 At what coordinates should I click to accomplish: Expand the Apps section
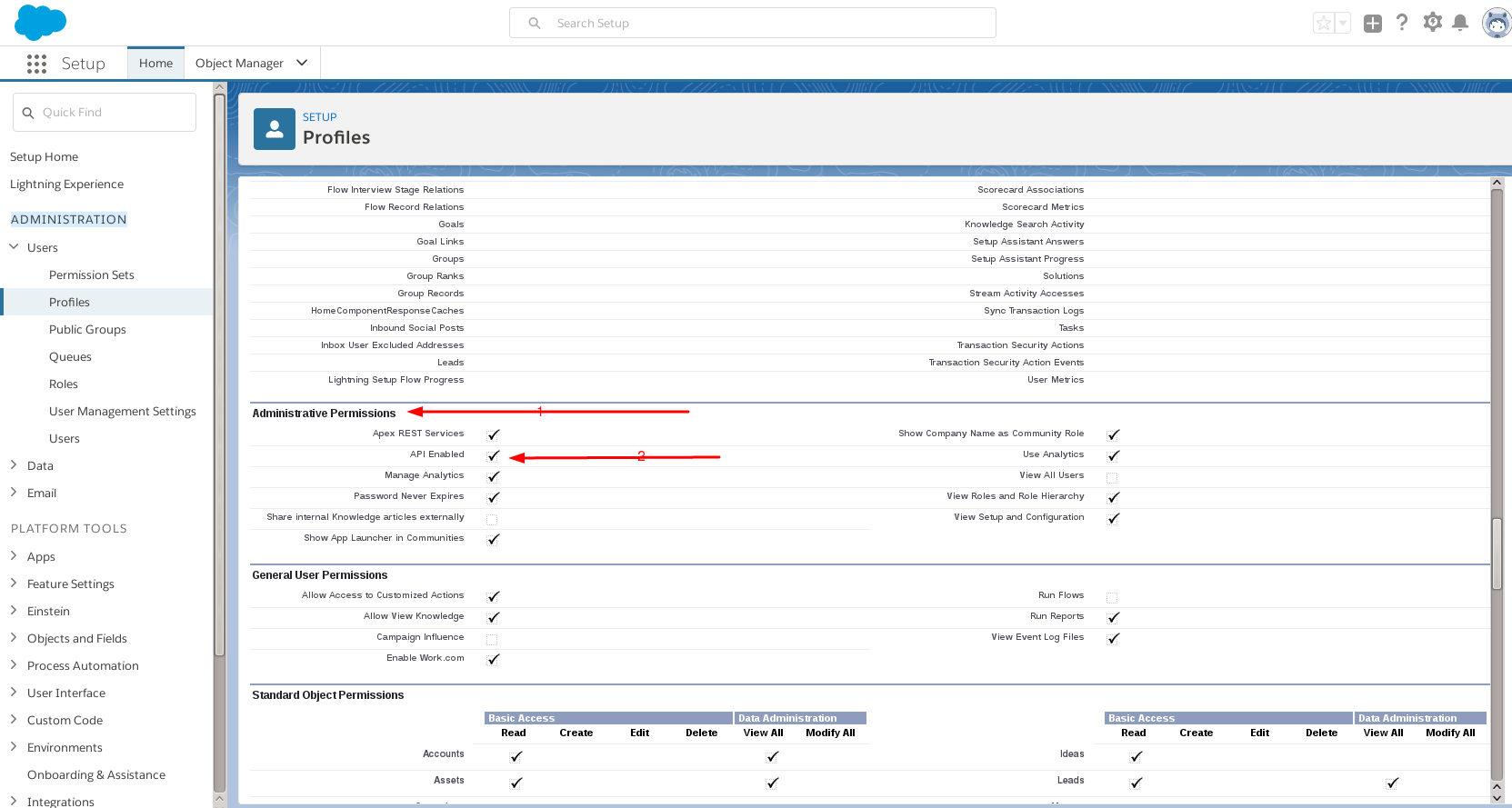[x=14, y=555]
